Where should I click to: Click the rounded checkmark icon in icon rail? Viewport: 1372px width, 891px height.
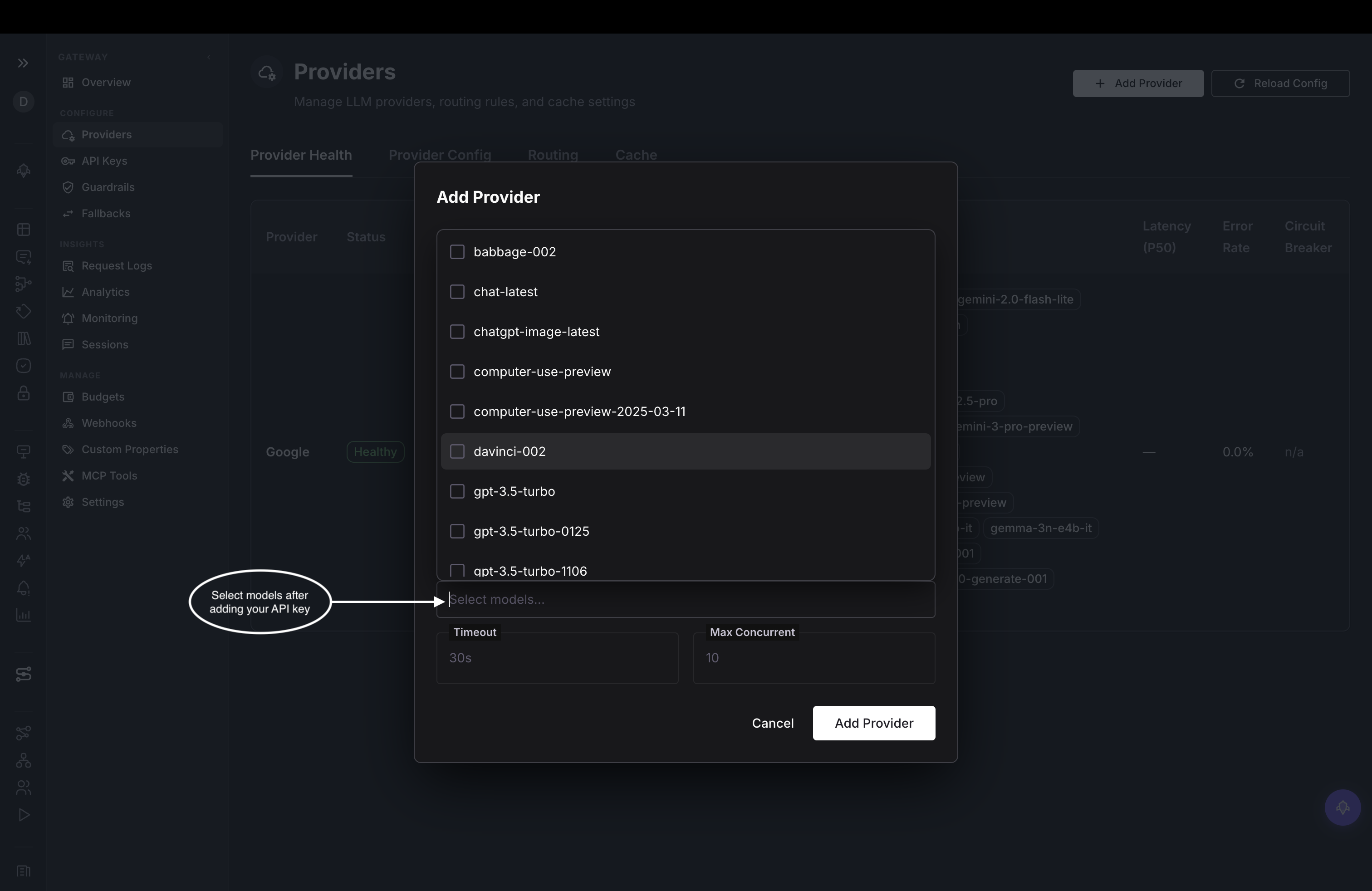[x=23, y=366]
